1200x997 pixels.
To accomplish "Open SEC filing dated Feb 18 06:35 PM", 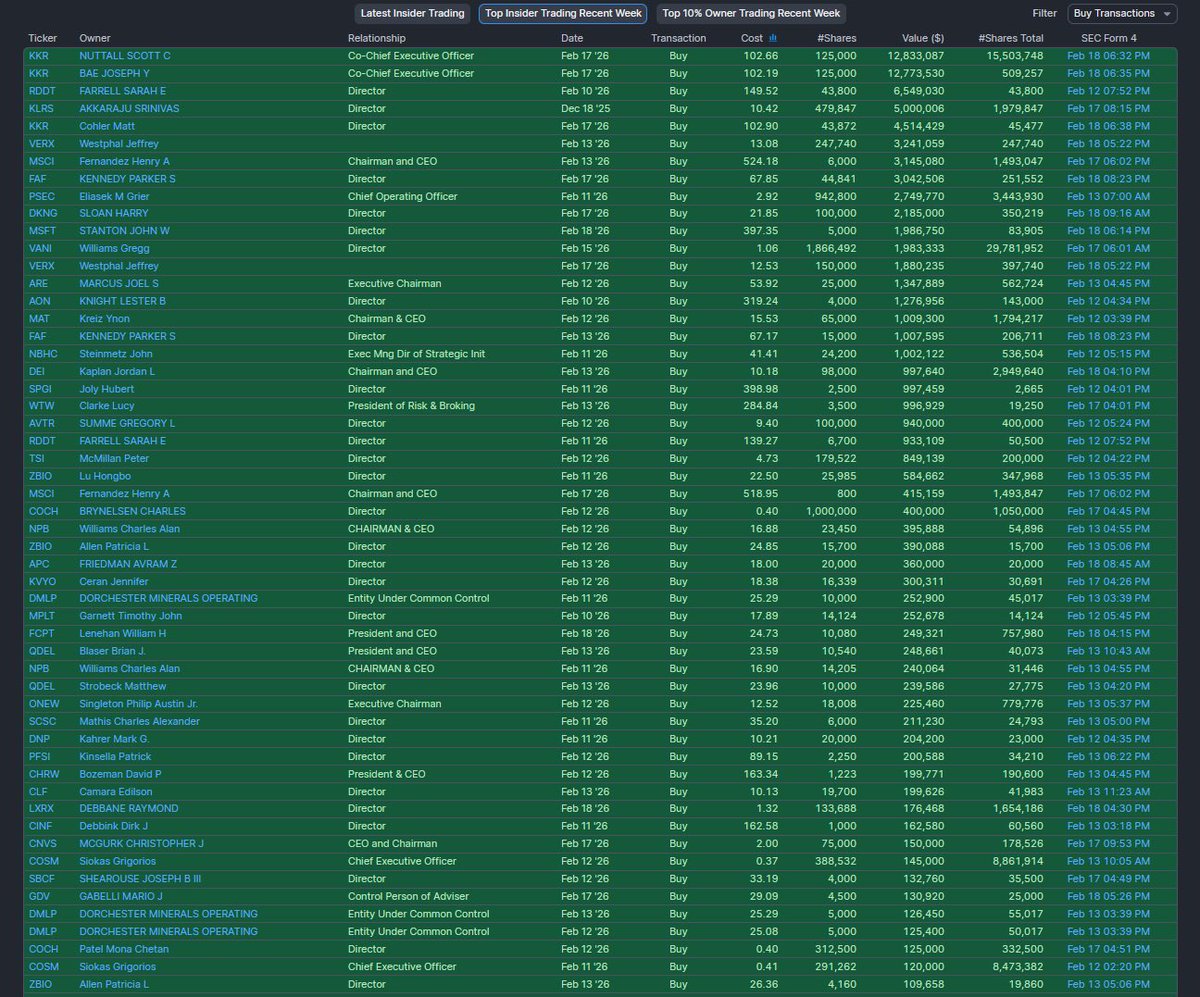I will coord(1109,73).
